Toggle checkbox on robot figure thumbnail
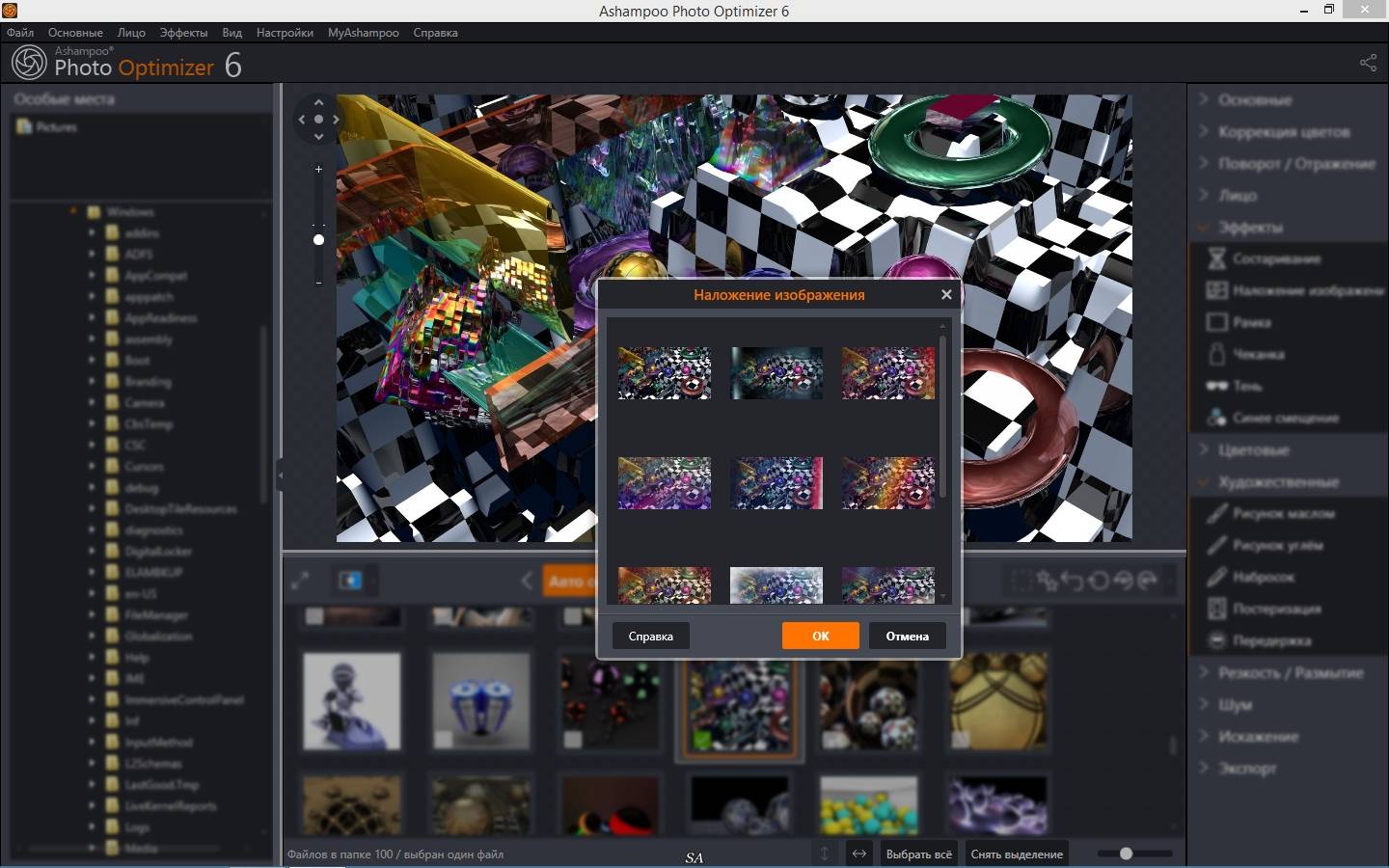The width and height of the screenshot is (1389, 868). click(x=313, y=740)
